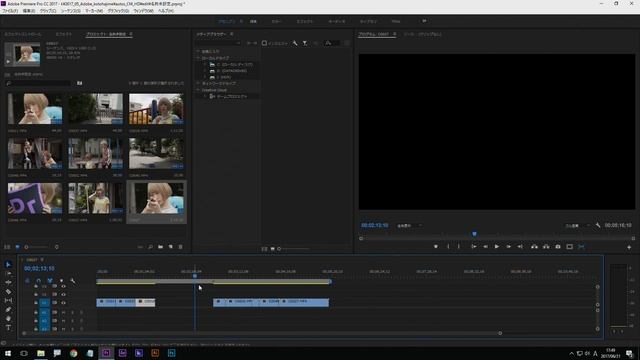Open the Sequence menu
Viewport: 640px width, 360px height.
click(x=71, y=11)
